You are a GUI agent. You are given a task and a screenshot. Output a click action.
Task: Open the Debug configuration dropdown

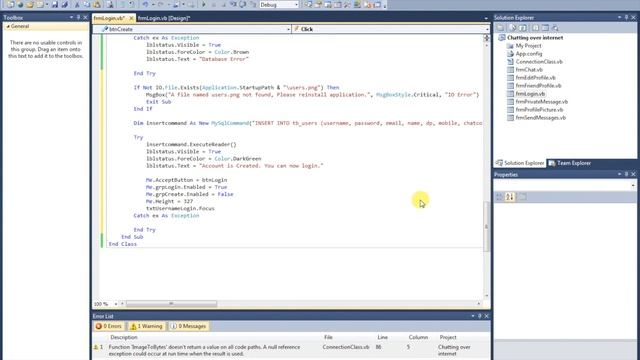(296, 5)
